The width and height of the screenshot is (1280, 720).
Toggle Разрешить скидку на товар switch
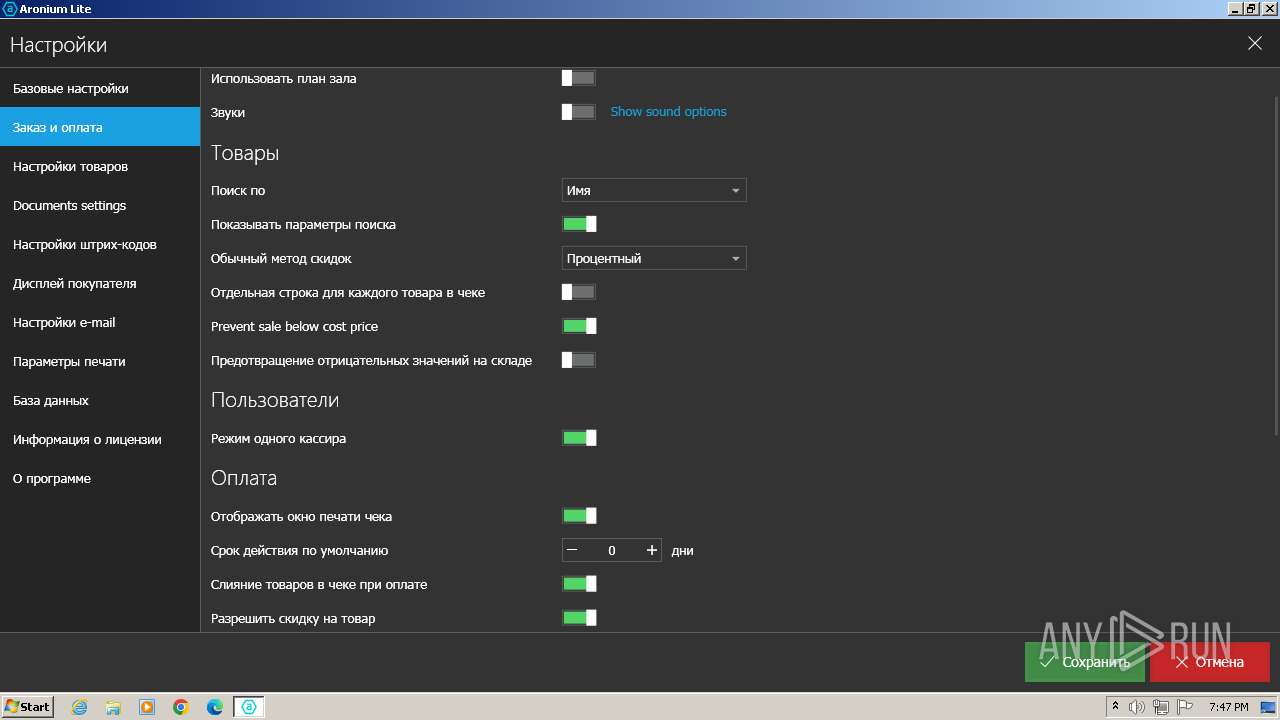579,618
